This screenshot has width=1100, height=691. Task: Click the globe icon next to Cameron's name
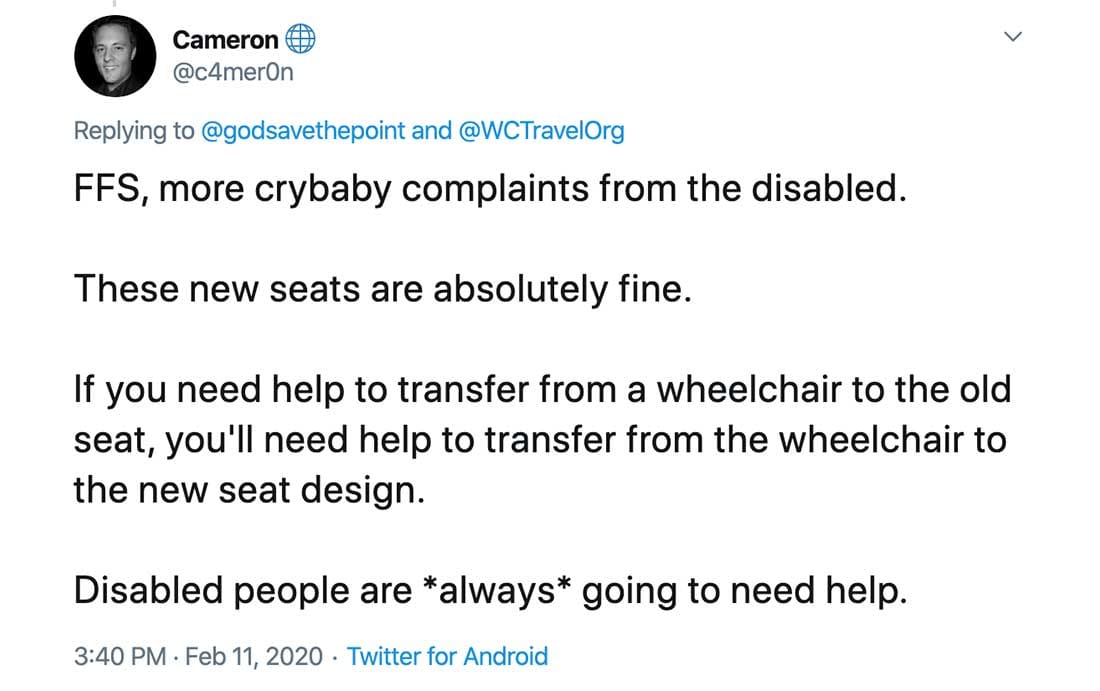click(301, 38)
